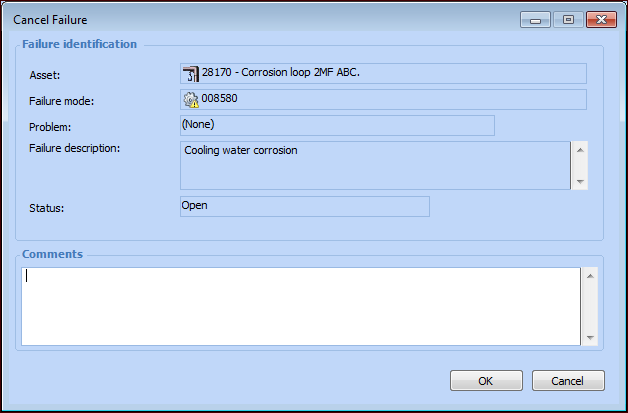The height and width of the screenshot is (413, 628).
Task: Click the Comments section header
Action: (x=52, y=254)
